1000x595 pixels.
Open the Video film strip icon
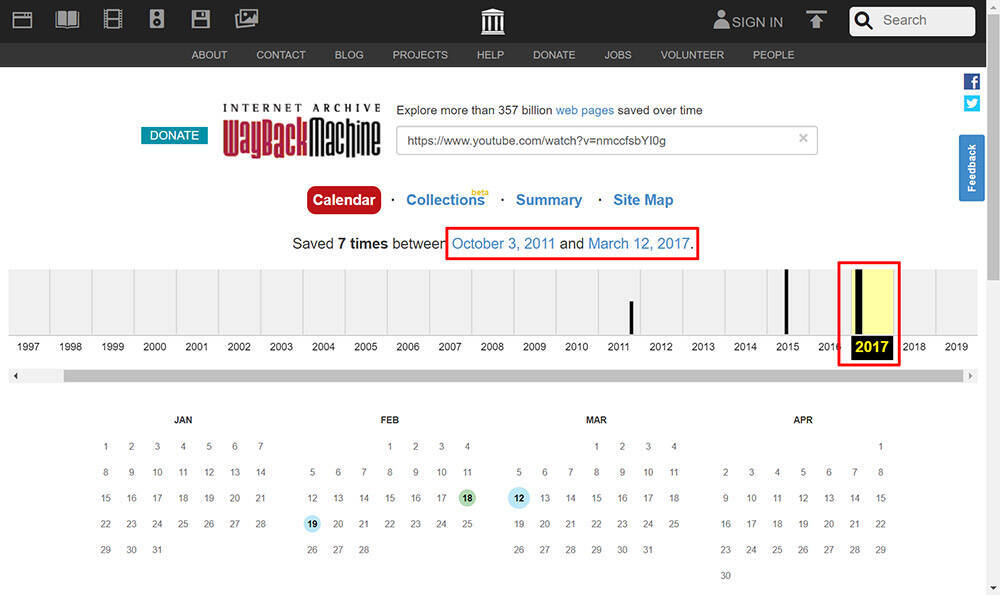tap(112, 19)
